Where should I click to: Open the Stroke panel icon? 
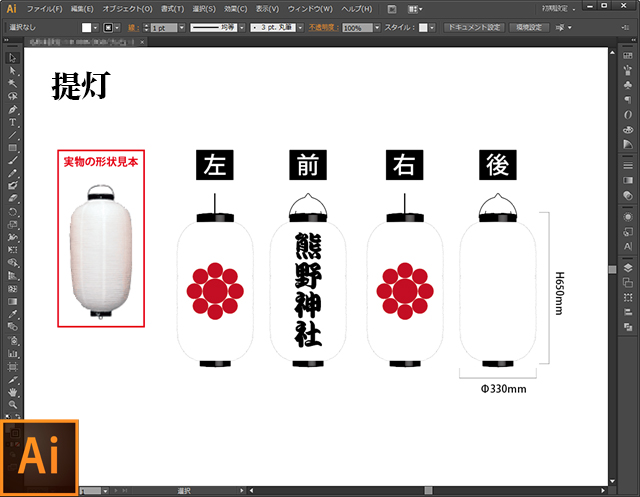[x=628, y=165]
